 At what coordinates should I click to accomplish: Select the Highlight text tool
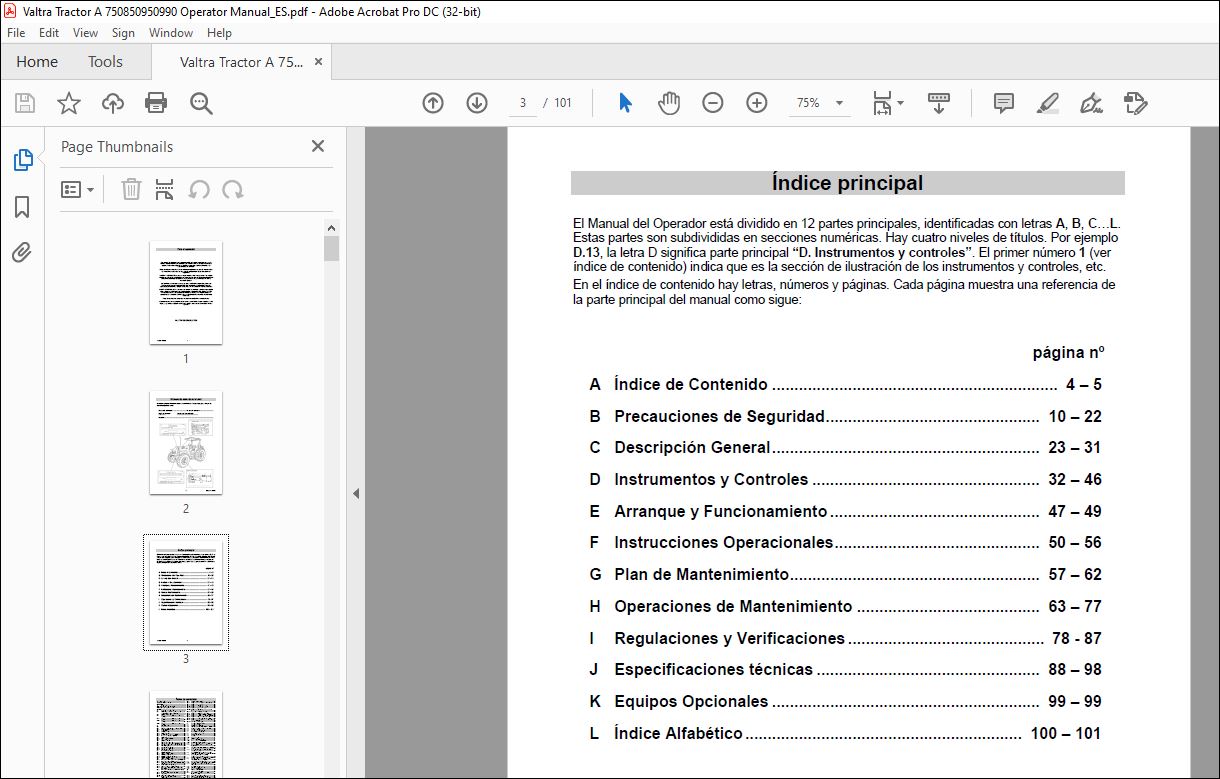coord(1048,103)
